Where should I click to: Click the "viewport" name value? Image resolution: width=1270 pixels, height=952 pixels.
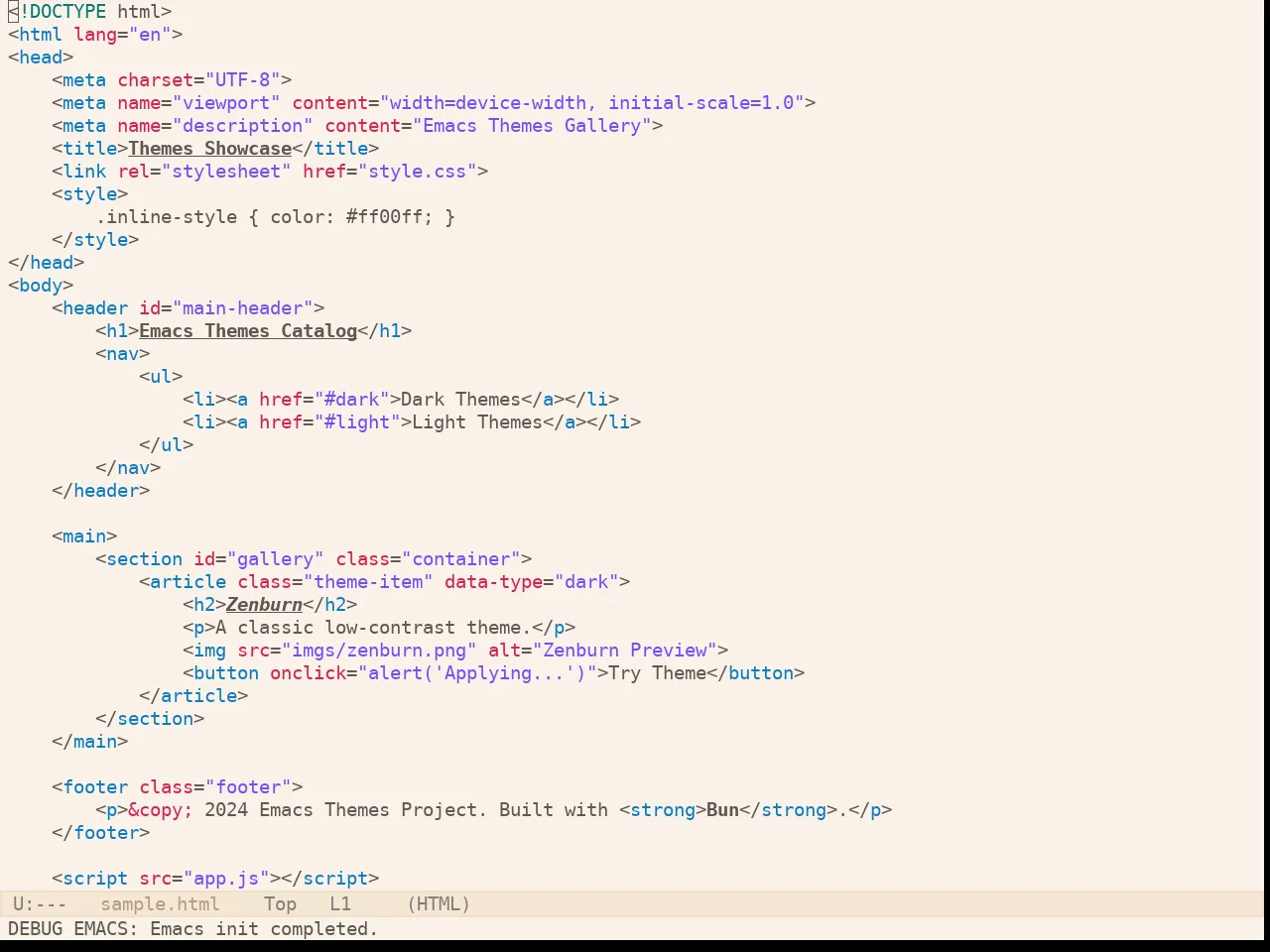click(x=226, y=103)
